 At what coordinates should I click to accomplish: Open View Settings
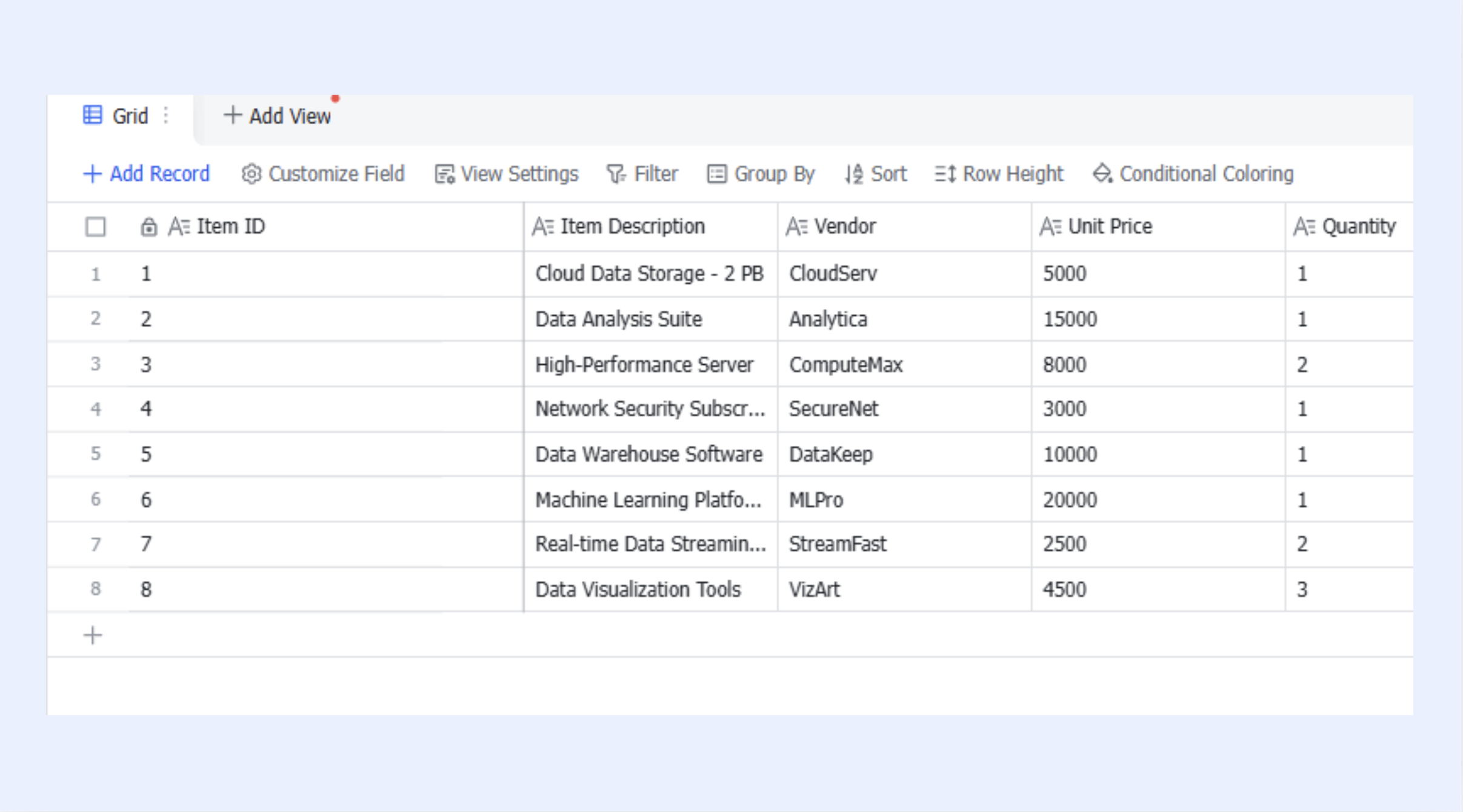tap(507, 174)
